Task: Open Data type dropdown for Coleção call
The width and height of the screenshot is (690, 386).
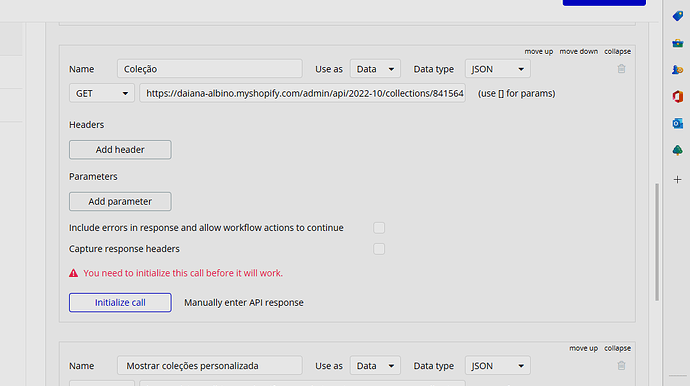Action: [498, 69]
